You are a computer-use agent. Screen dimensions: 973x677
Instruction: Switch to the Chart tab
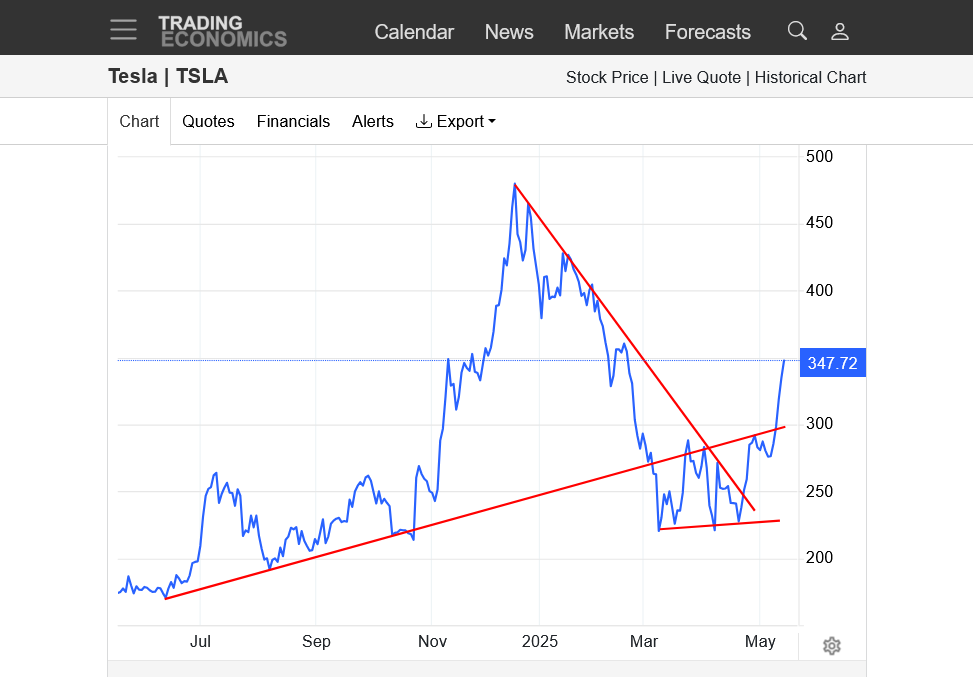pos(139,121)
